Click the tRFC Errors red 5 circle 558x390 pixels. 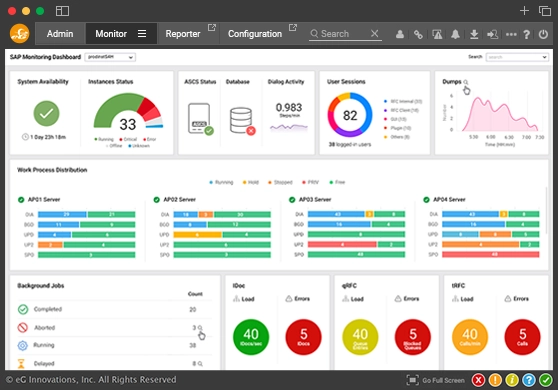(x=522, y=337)
